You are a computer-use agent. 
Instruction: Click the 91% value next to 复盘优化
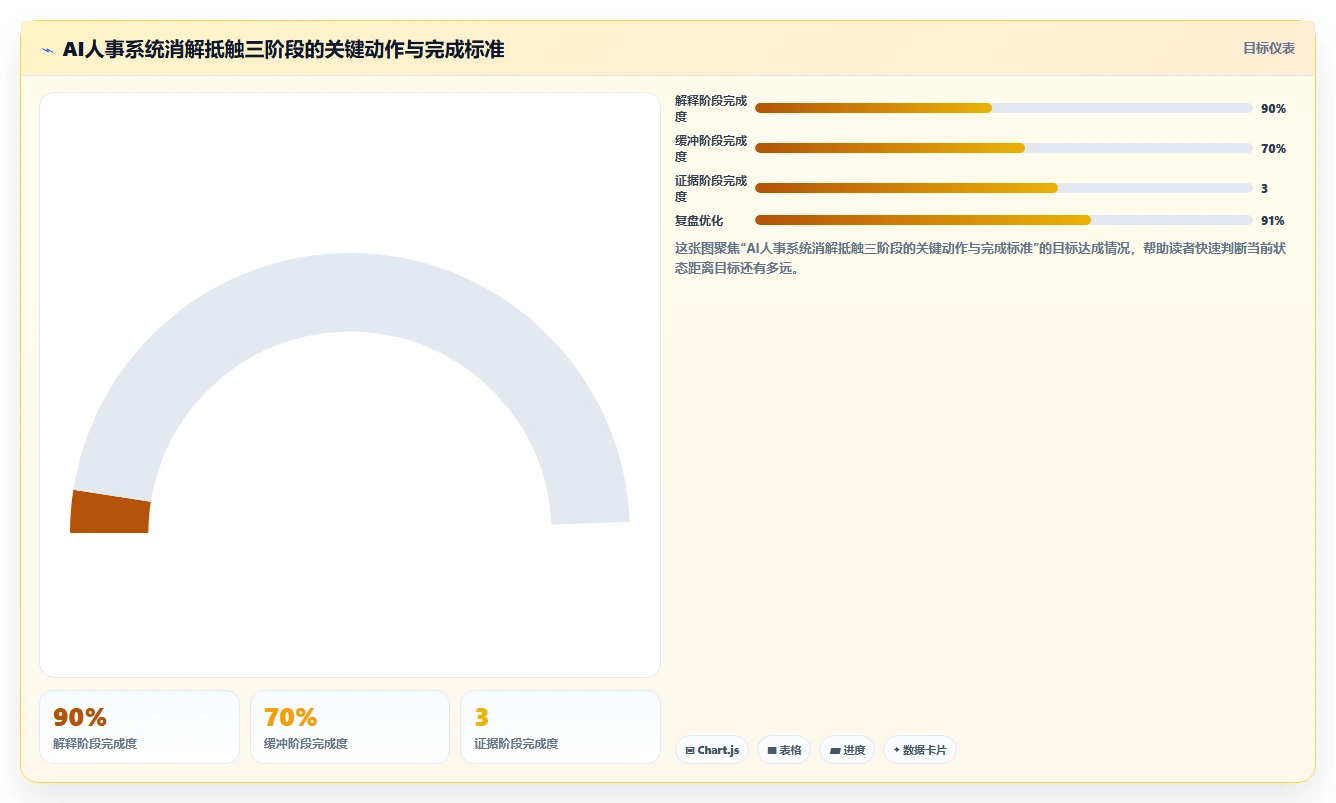[1273, 221]
